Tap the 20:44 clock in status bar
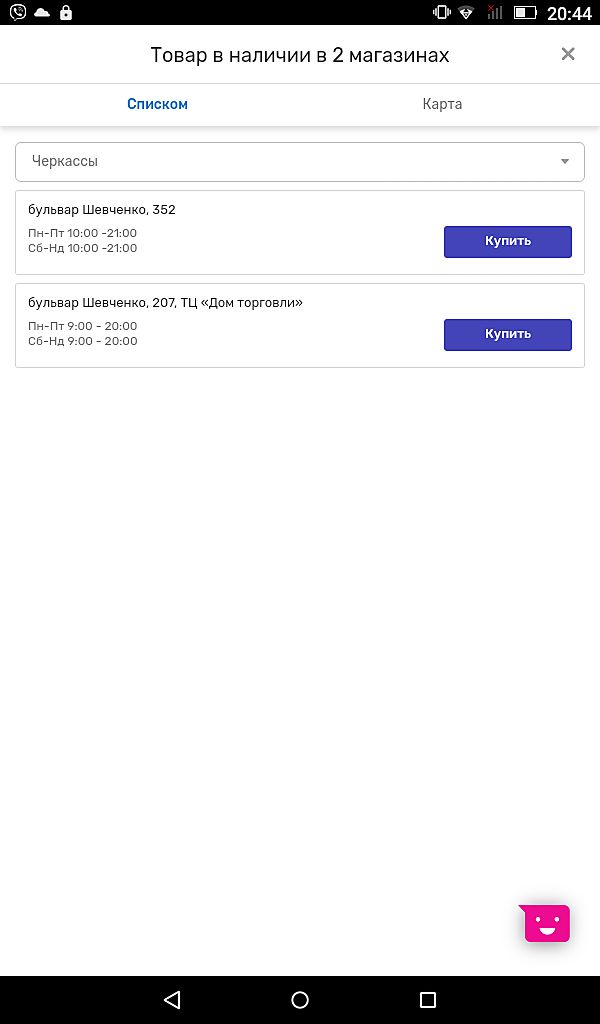The width and height of the screenshot is (600, 1024). [x=570, y=13]
